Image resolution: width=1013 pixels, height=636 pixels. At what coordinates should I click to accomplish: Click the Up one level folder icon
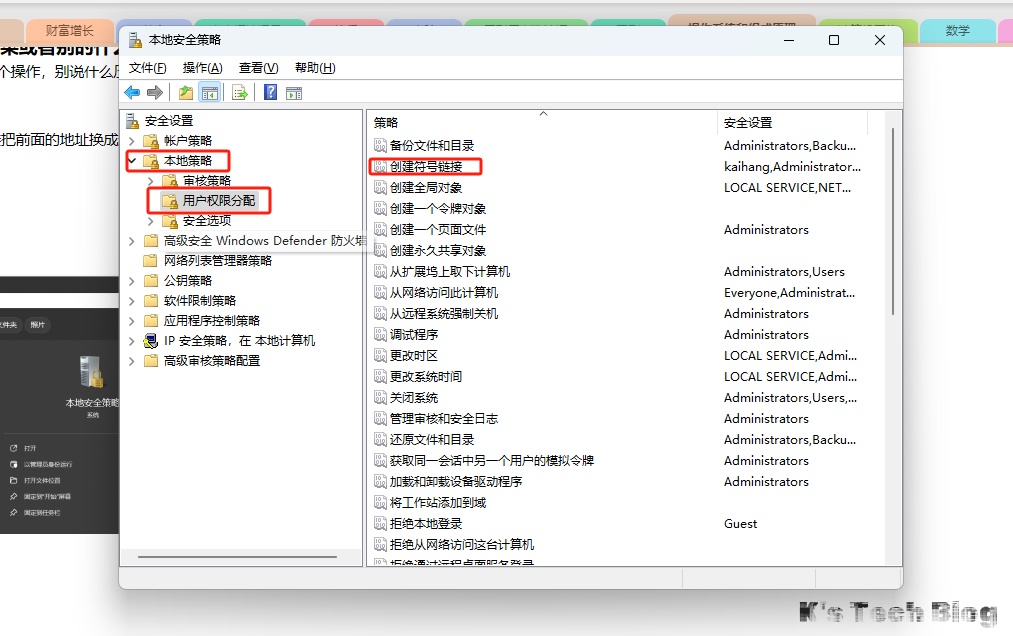click(x=185, y=93)
